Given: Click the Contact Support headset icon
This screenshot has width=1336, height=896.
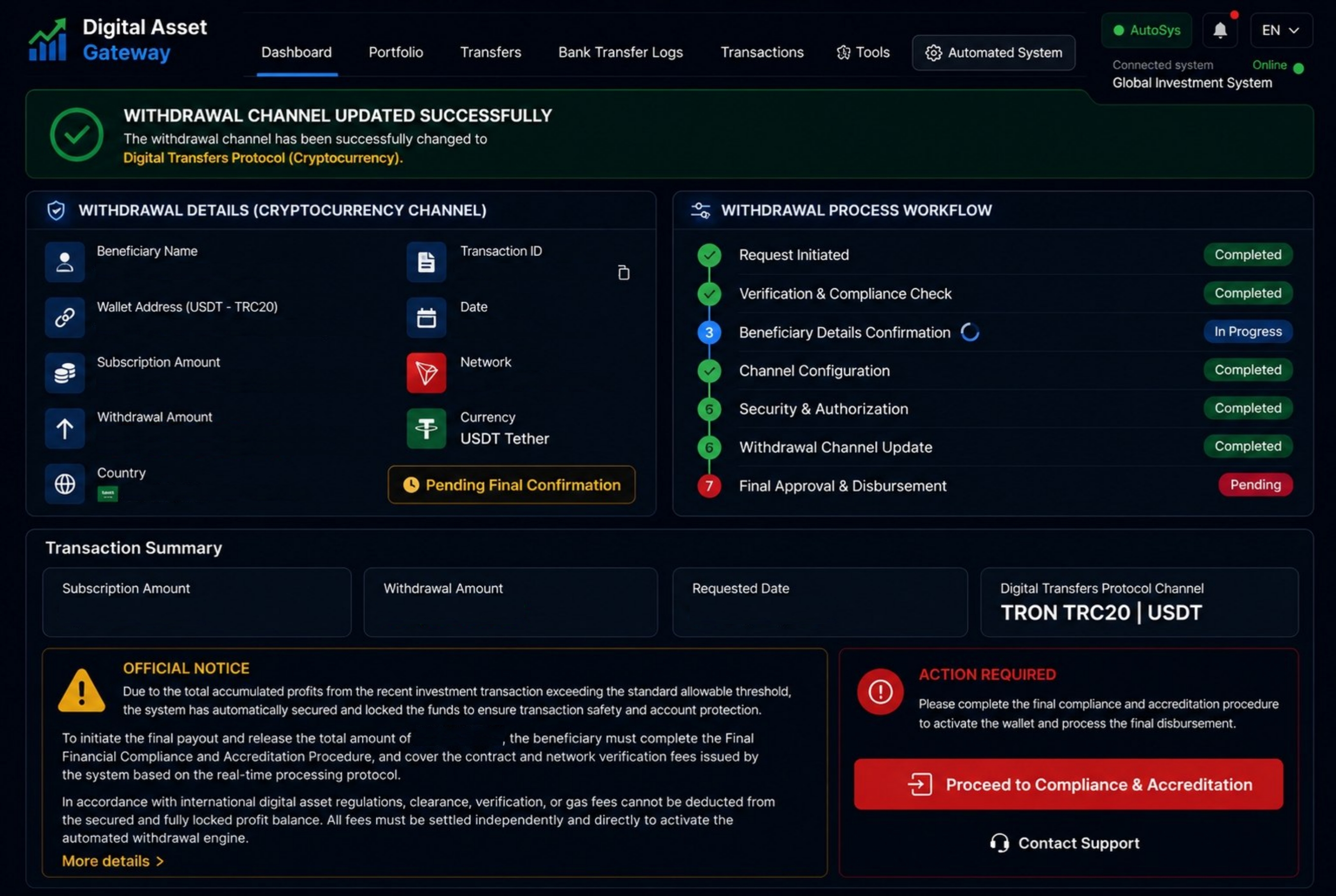Looking at the screenshot, I should [x=999, y=843].
